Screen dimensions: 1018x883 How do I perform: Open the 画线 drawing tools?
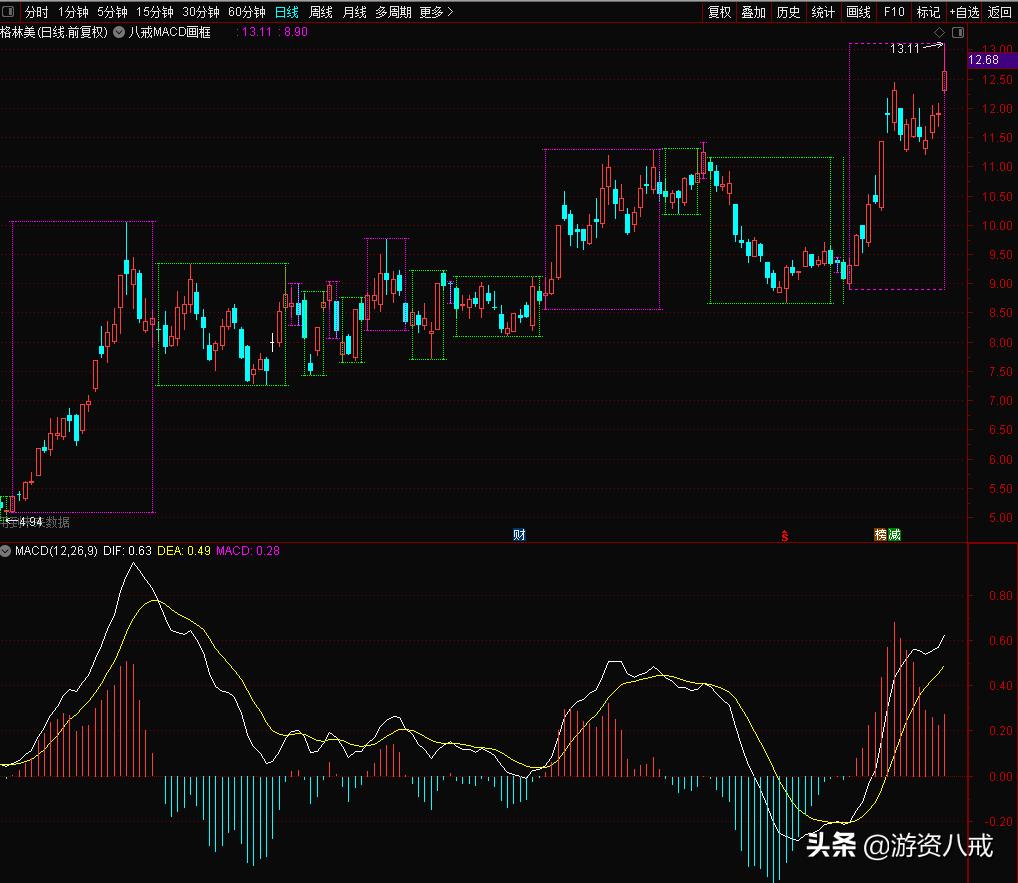click(858, 13)
